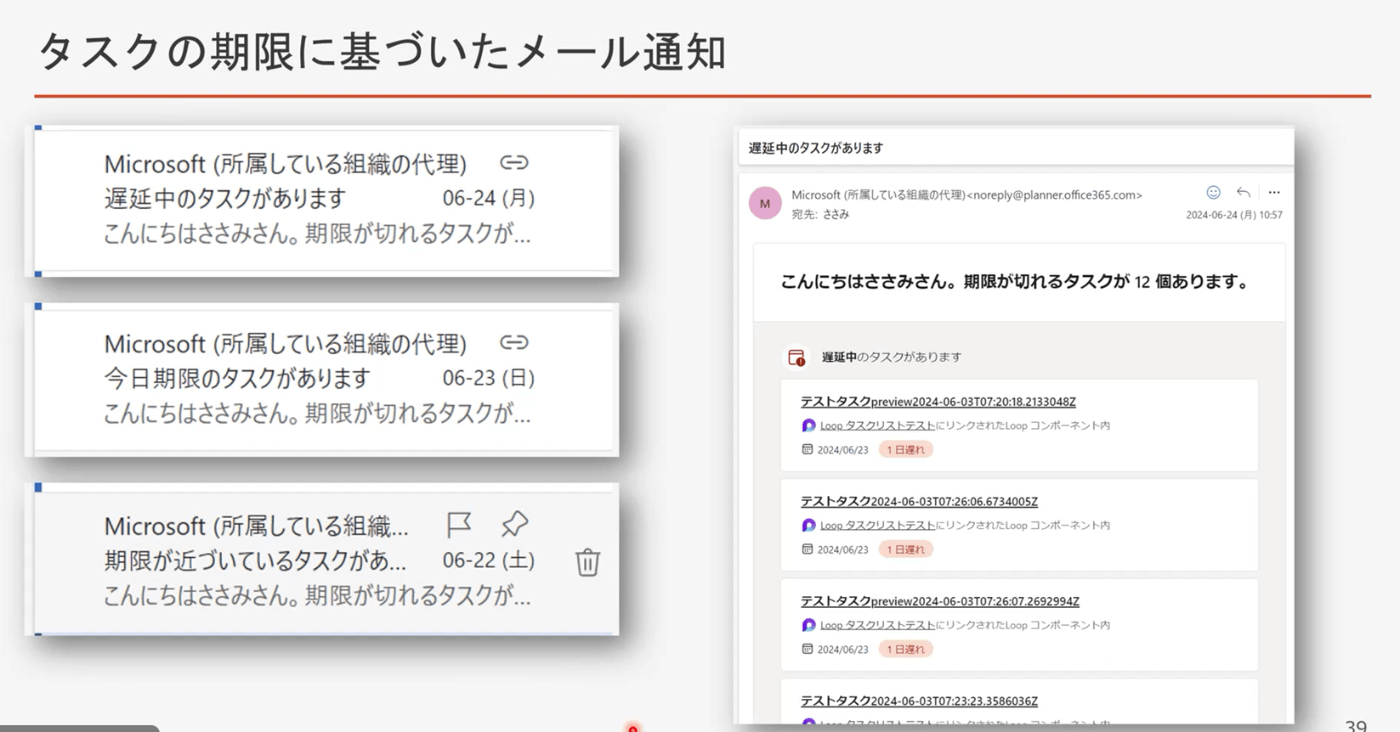Open the task link テストタスクpreview2024-06-03T07:20:18.2133048Z

[938, 402]
